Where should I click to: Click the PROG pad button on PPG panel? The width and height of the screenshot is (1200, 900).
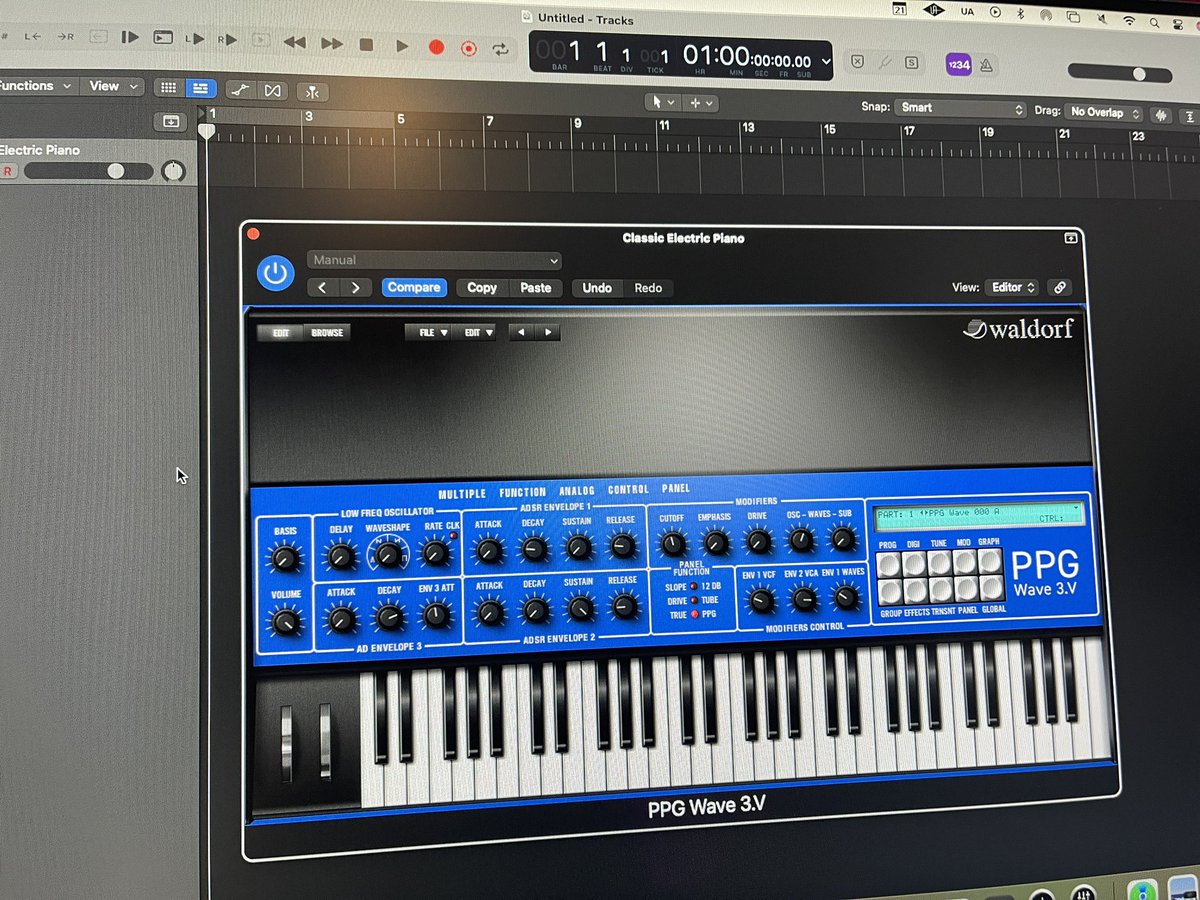click(887, 564)
